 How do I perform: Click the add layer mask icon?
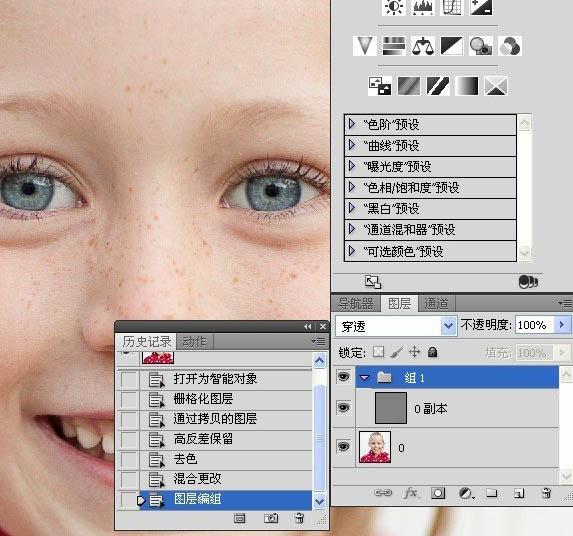click(438, 494)
